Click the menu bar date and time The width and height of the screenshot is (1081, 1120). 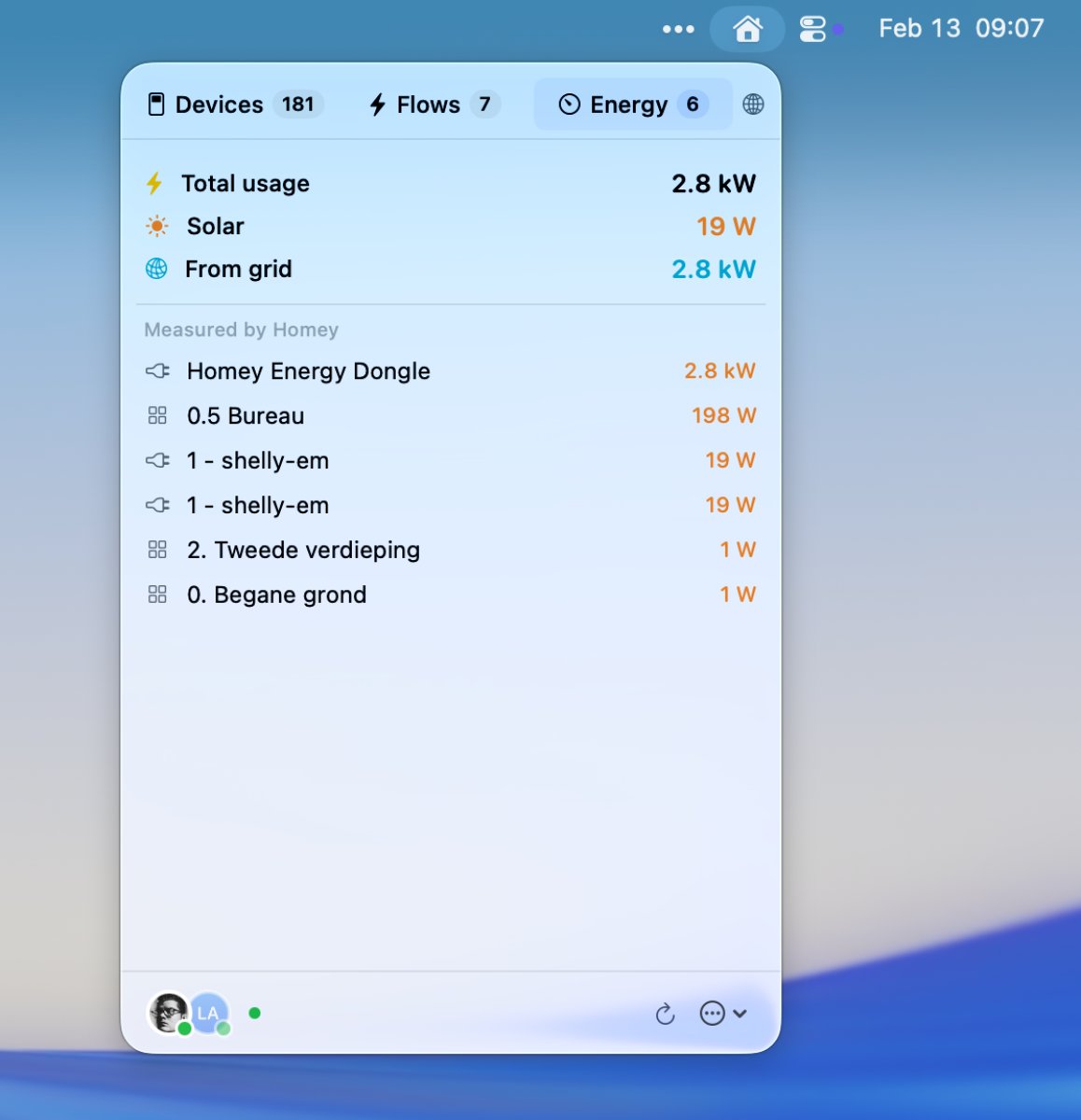coord(961,29)
